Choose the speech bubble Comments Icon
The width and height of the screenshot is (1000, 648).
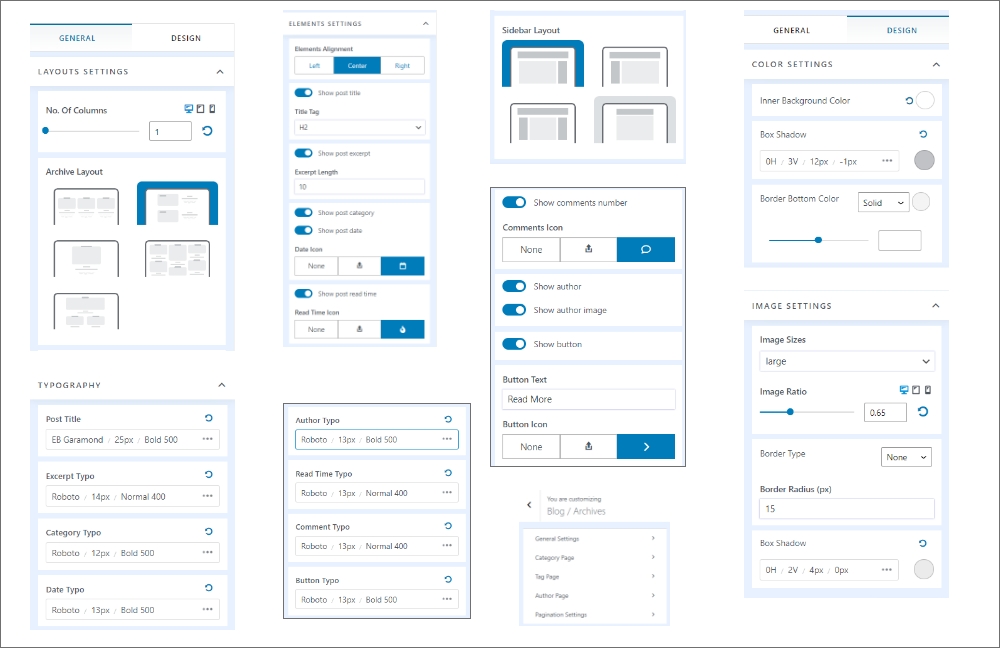point(645,250)
